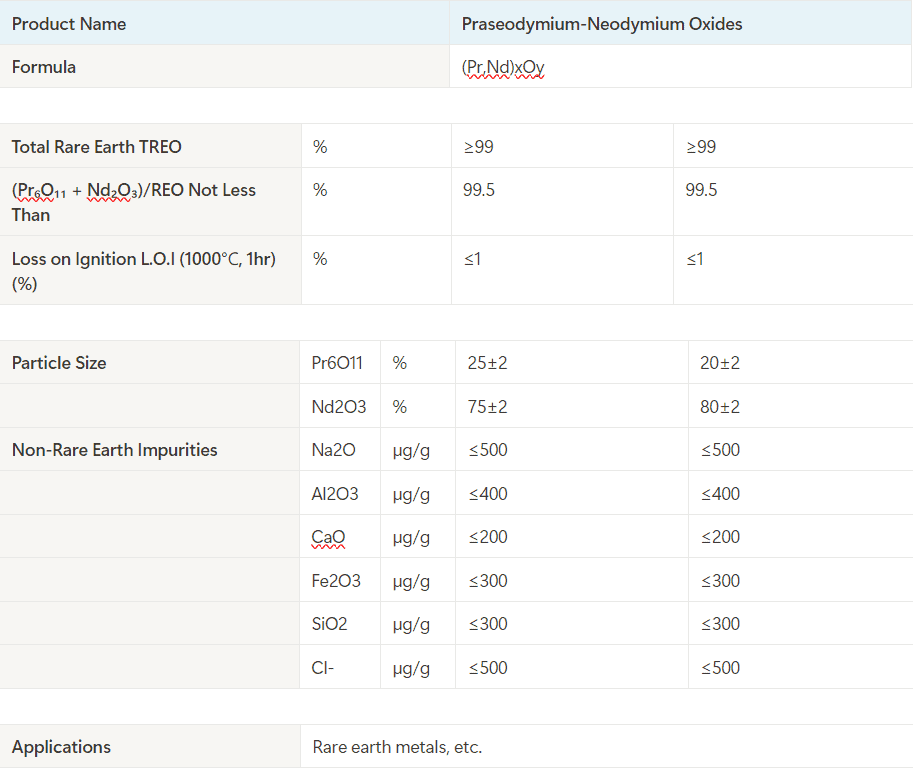Viewport: 913px width, 770px height.
Task: Select the (Pr,Nd)xOy formula text
Action: pyautogui.click(x=502, y=68)
